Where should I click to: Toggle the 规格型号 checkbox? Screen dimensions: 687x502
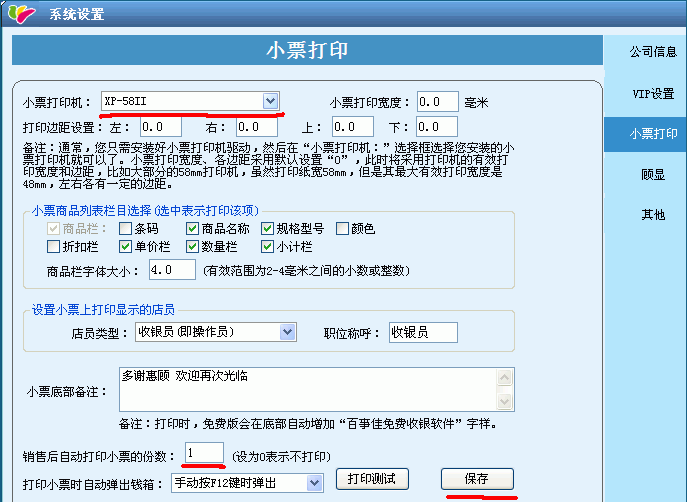click(267, 229)
